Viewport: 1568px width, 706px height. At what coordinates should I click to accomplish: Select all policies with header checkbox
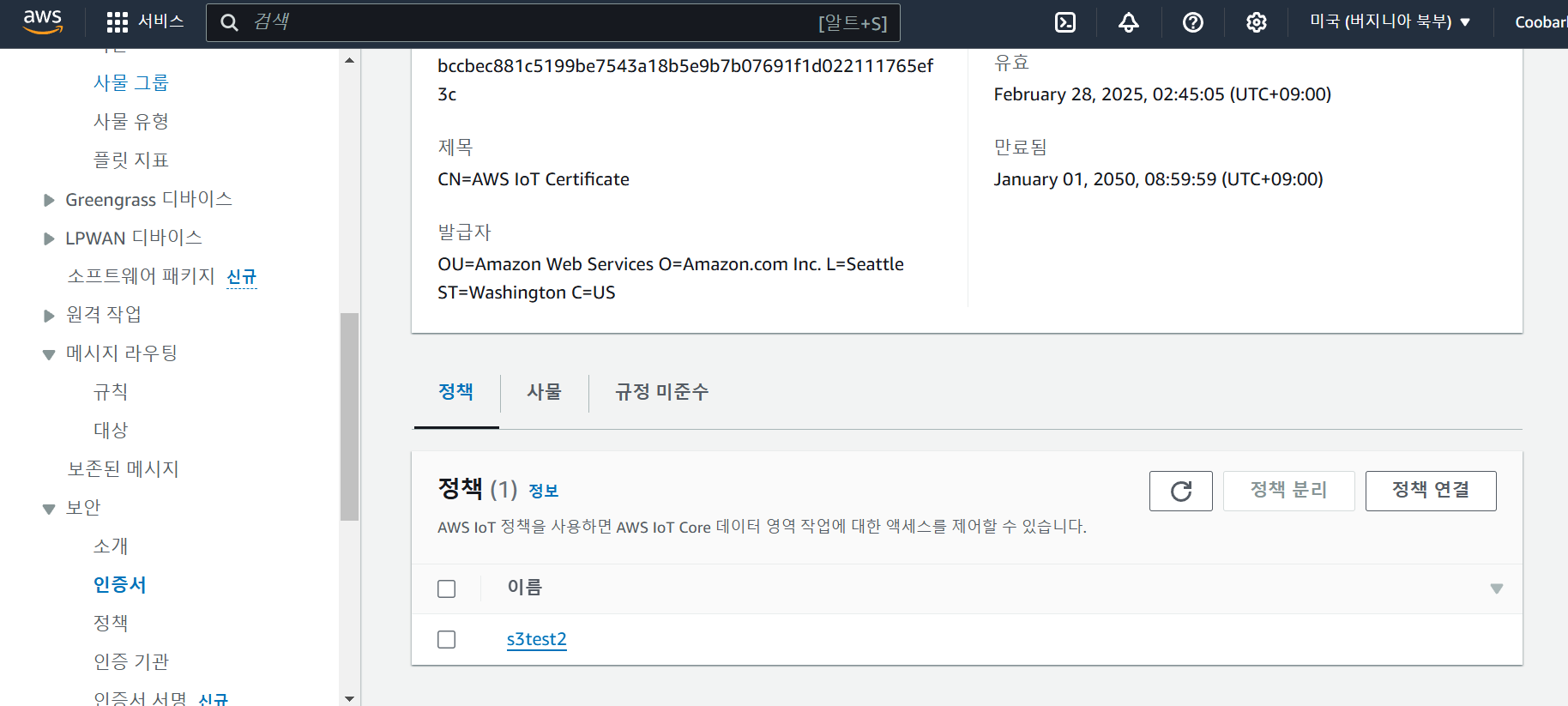447,588
